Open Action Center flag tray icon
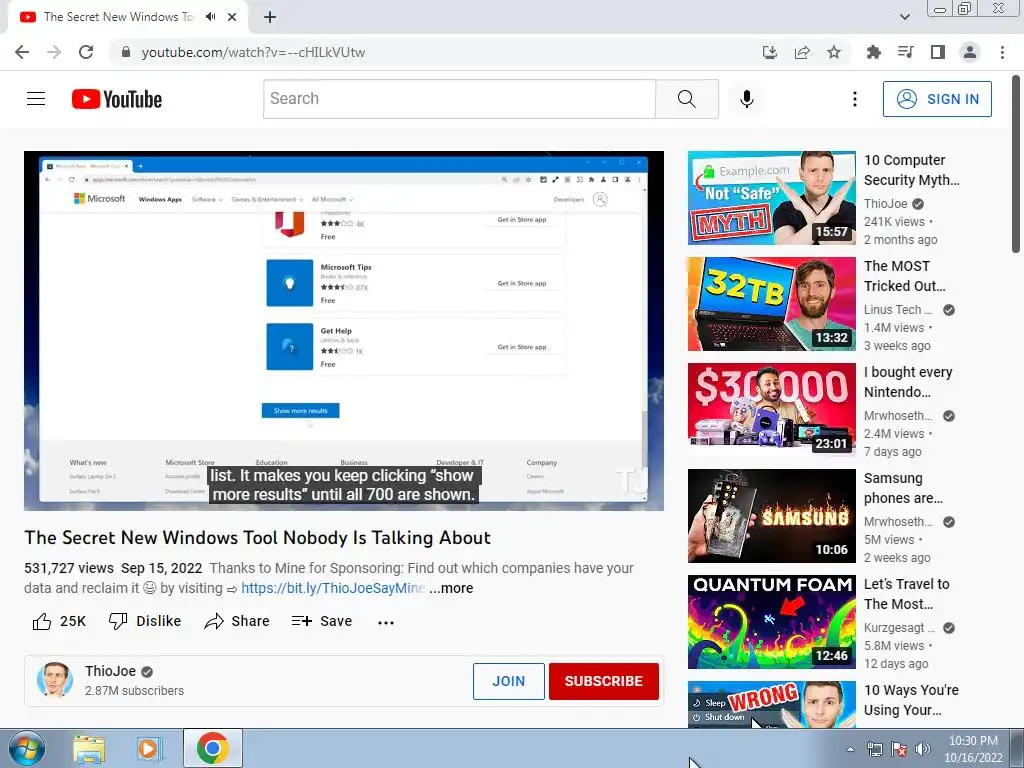1024x768 pixels. click(x=899, y=749)
